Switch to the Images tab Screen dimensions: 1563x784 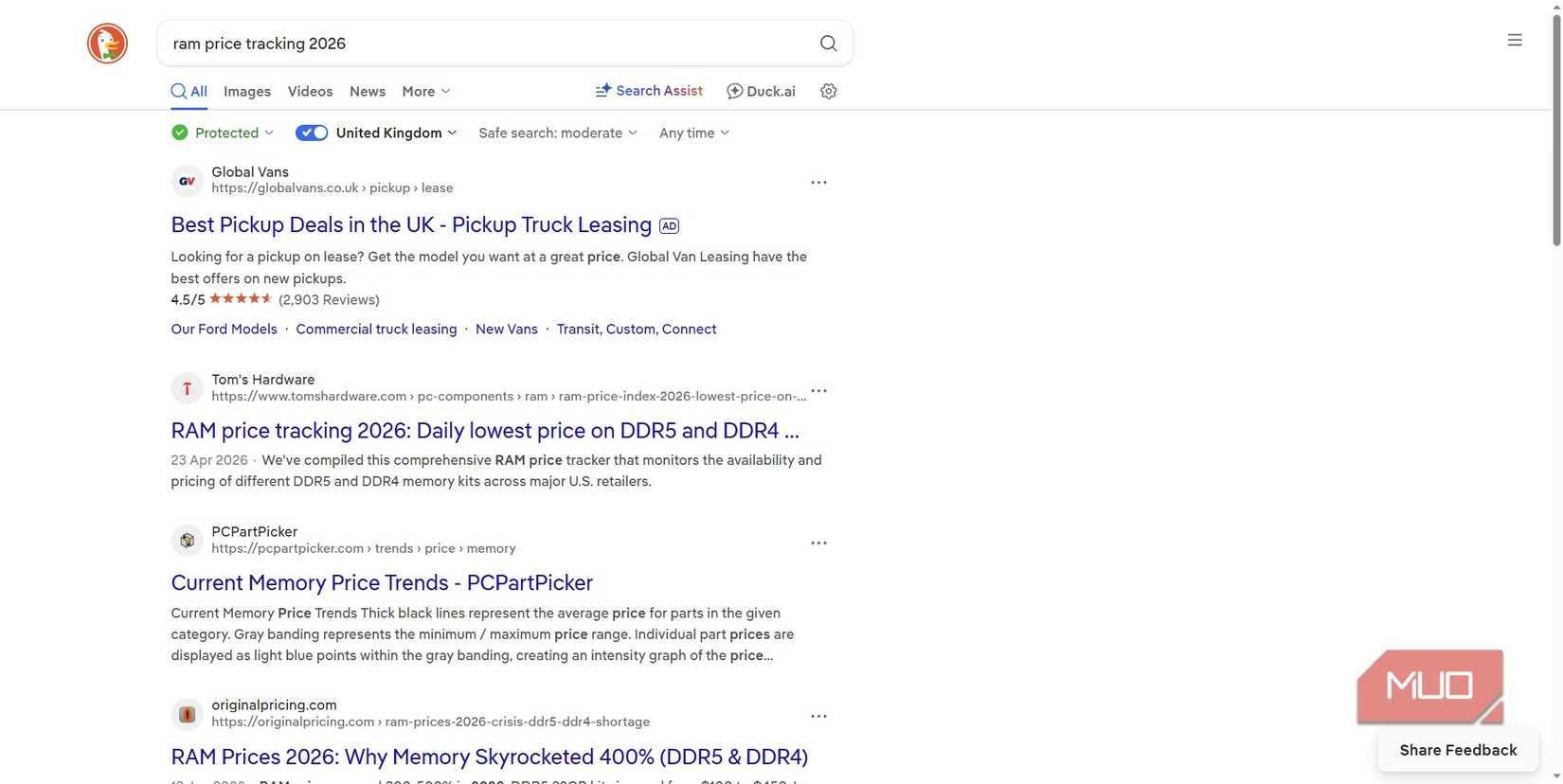tap(247, 91)
